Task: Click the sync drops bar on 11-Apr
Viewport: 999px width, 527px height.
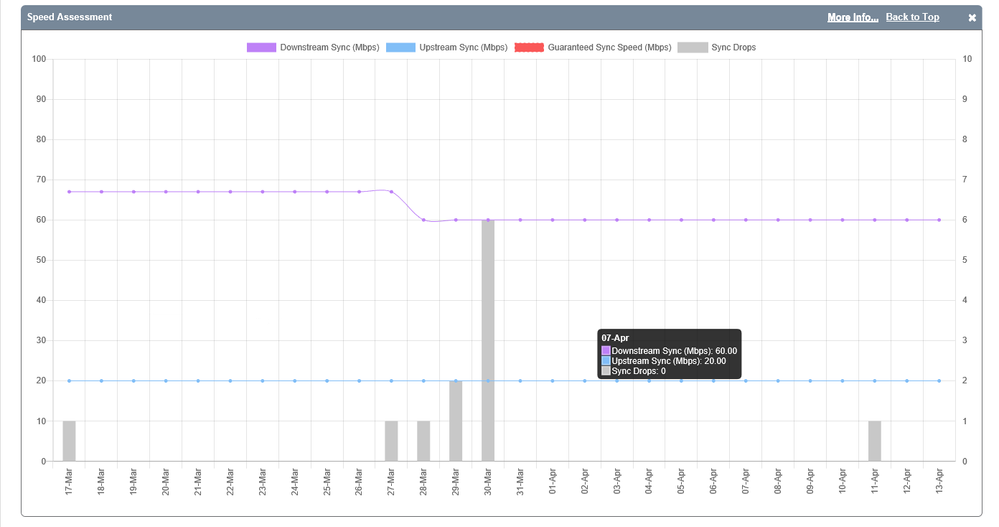Action: click(875, 441)
